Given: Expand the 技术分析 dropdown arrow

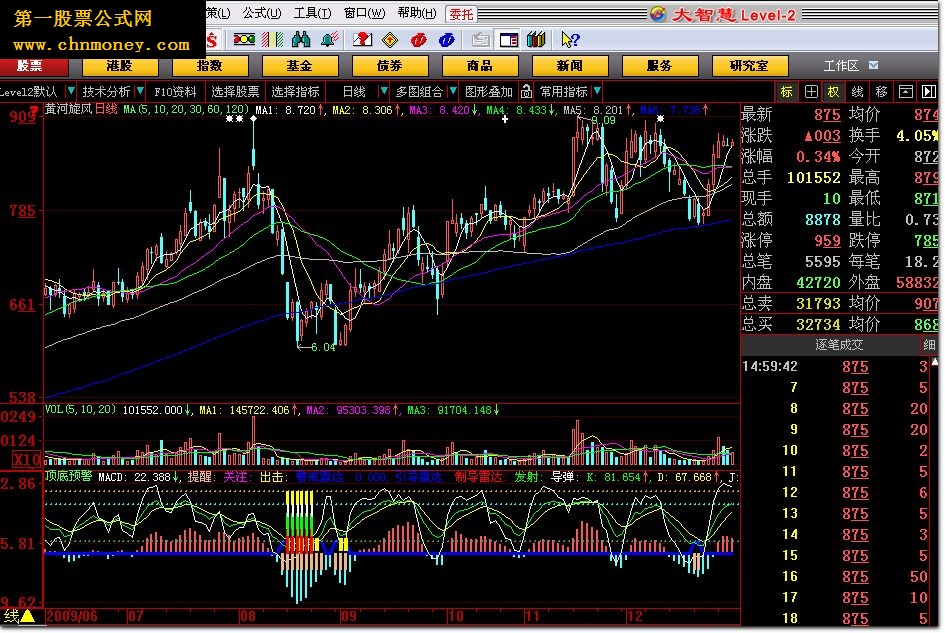Looking at the screenshot, I should 140,91.
